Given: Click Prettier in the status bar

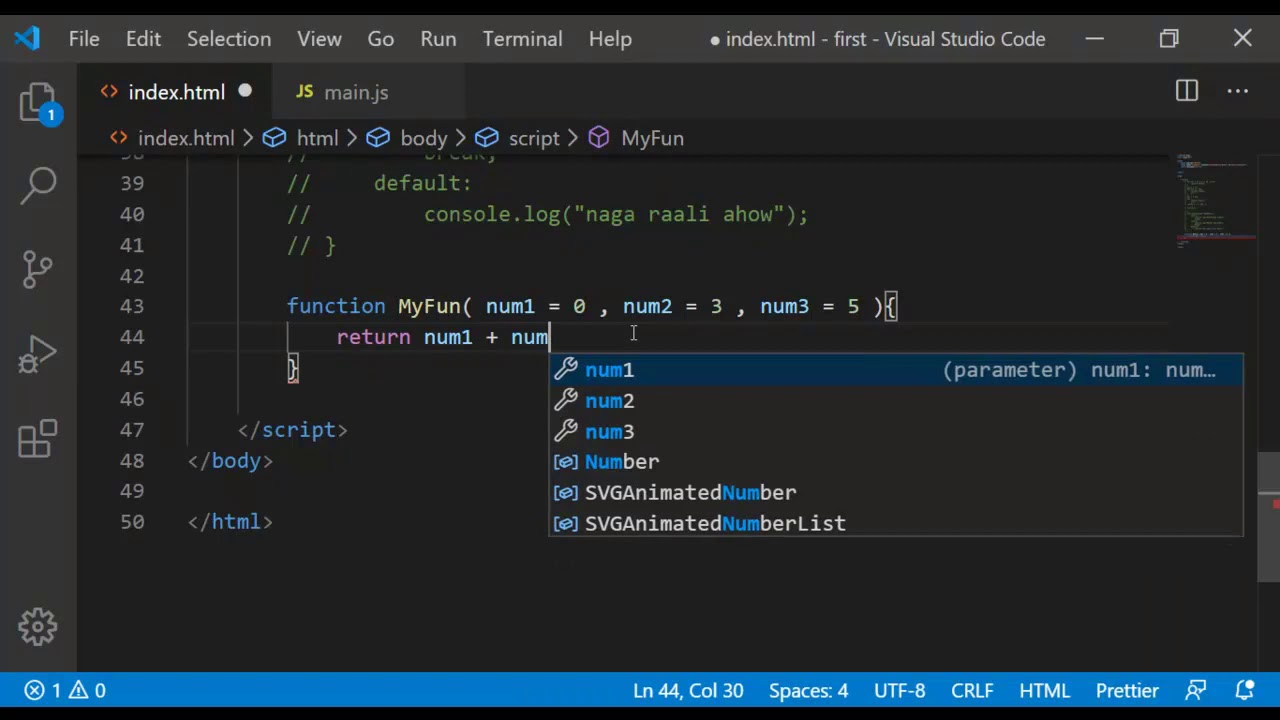Looking at the screenshot, I should (1127, 691).
